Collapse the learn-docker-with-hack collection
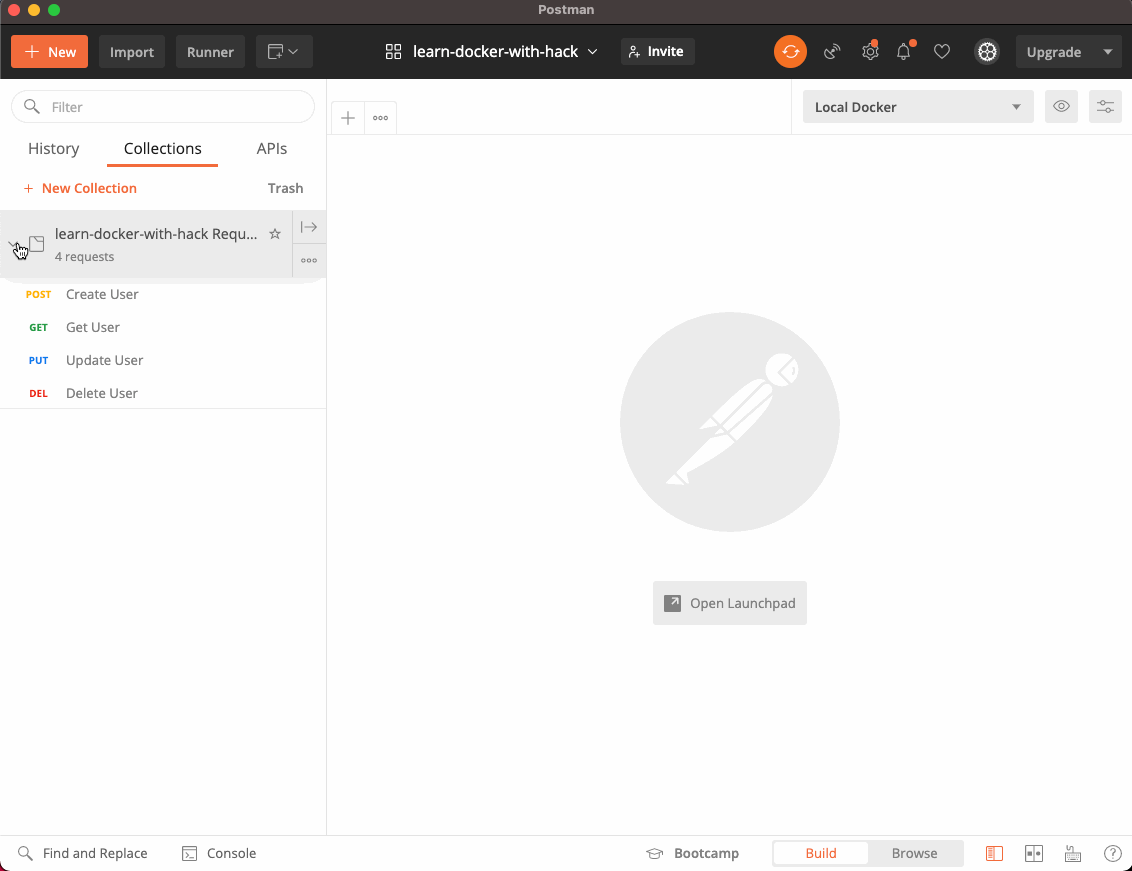The width and height of the screenshot is (1132, 871). tap(14, 245)
